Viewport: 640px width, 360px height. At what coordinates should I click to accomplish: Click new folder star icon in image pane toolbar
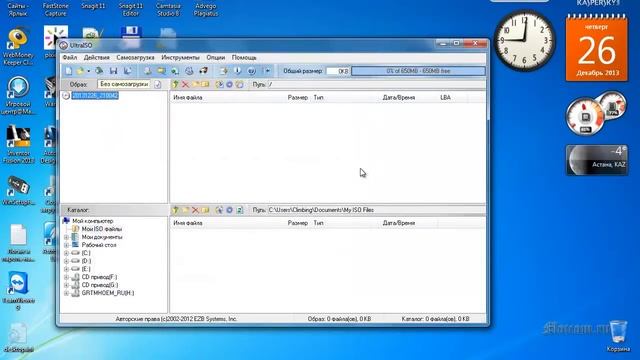[196, 84]
